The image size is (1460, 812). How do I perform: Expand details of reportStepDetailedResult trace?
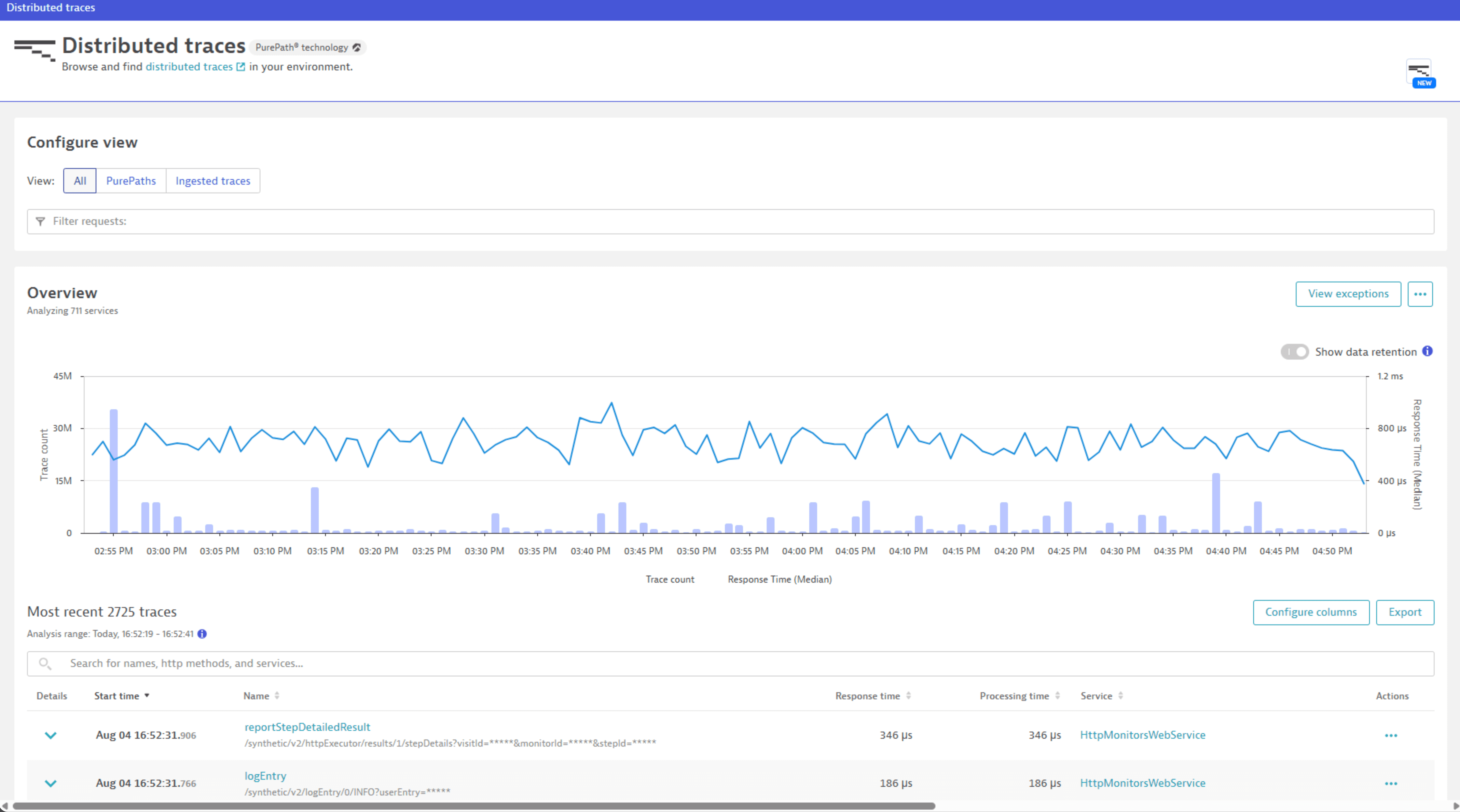pyautogui.click(x=50, y=736)
